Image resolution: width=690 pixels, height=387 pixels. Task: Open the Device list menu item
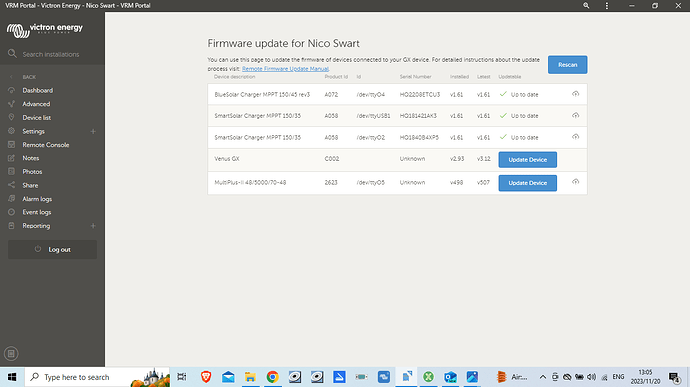pyautogui.click(x=37, y=118)
